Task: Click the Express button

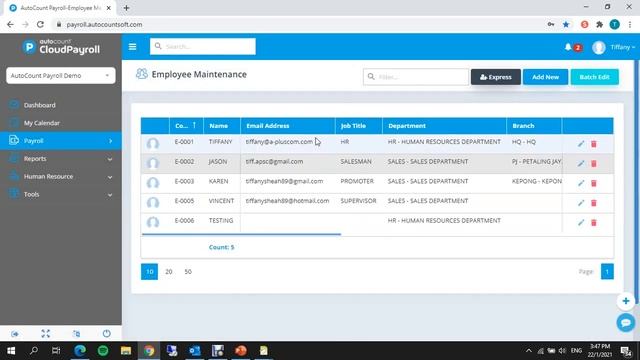Action: coord(496,77)
